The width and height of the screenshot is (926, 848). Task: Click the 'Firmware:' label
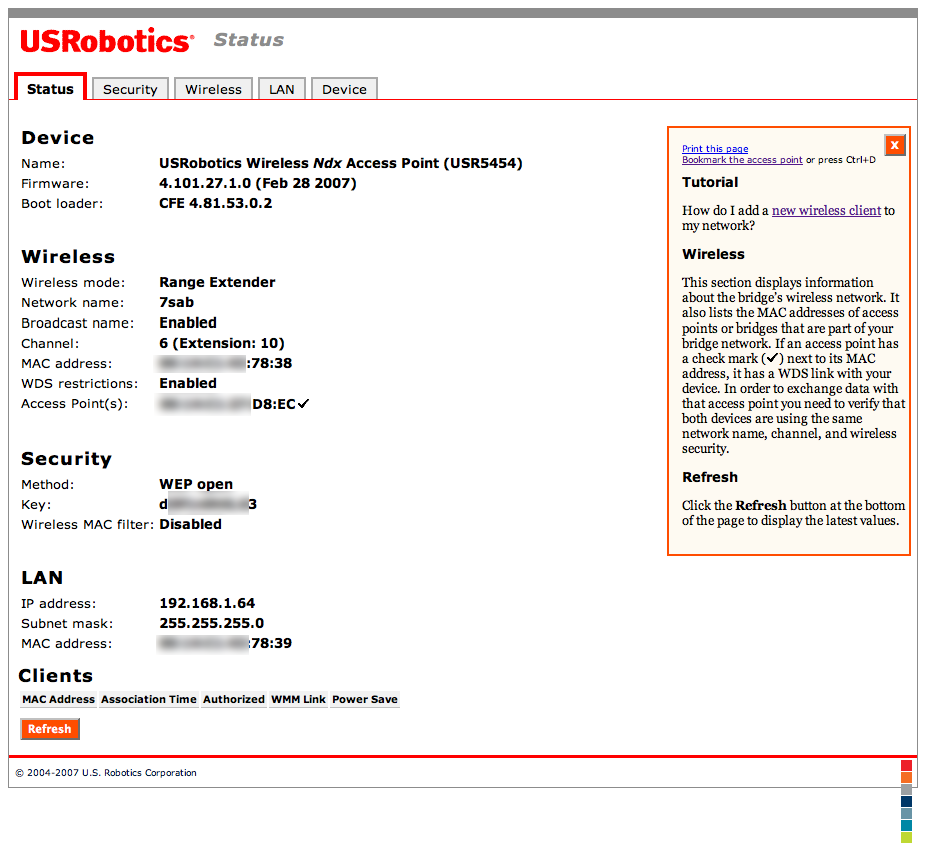[x=55, y=184]
